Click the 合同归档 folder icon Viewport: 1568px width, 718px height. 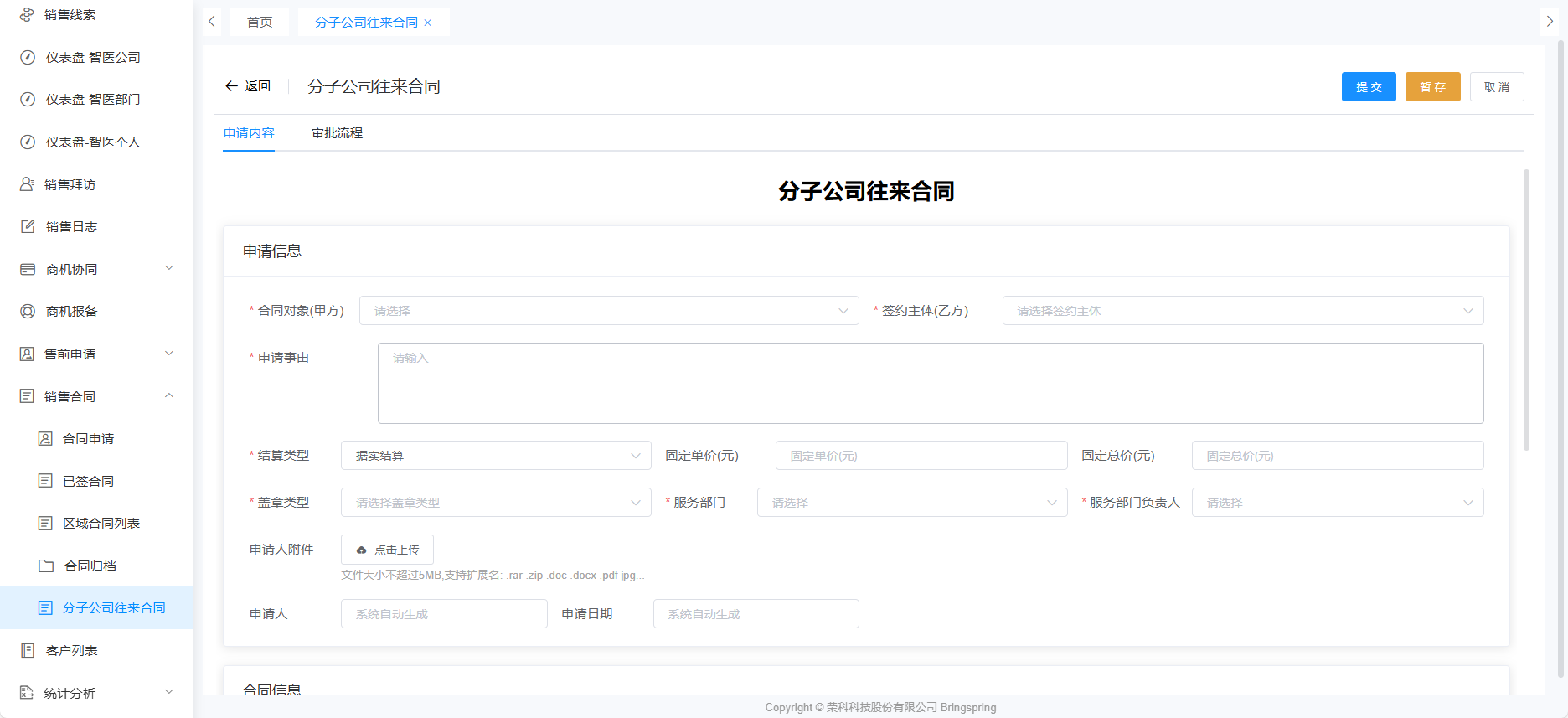click(46, 566)
